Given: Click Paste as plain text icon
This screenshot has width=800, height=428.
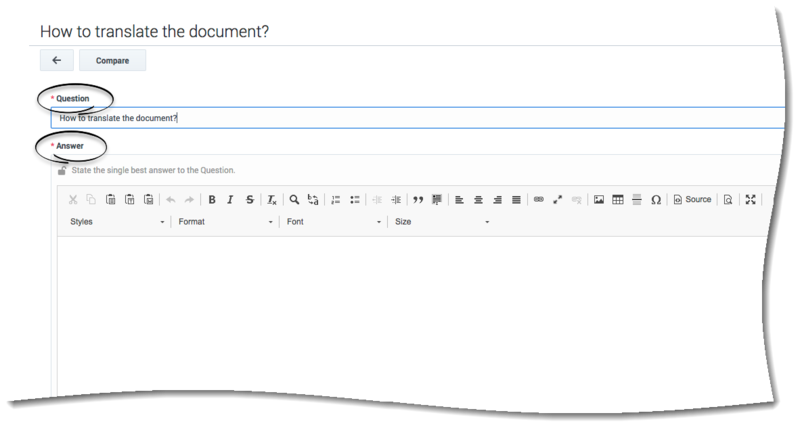Looking at the screenshot, I should [130, 199].
